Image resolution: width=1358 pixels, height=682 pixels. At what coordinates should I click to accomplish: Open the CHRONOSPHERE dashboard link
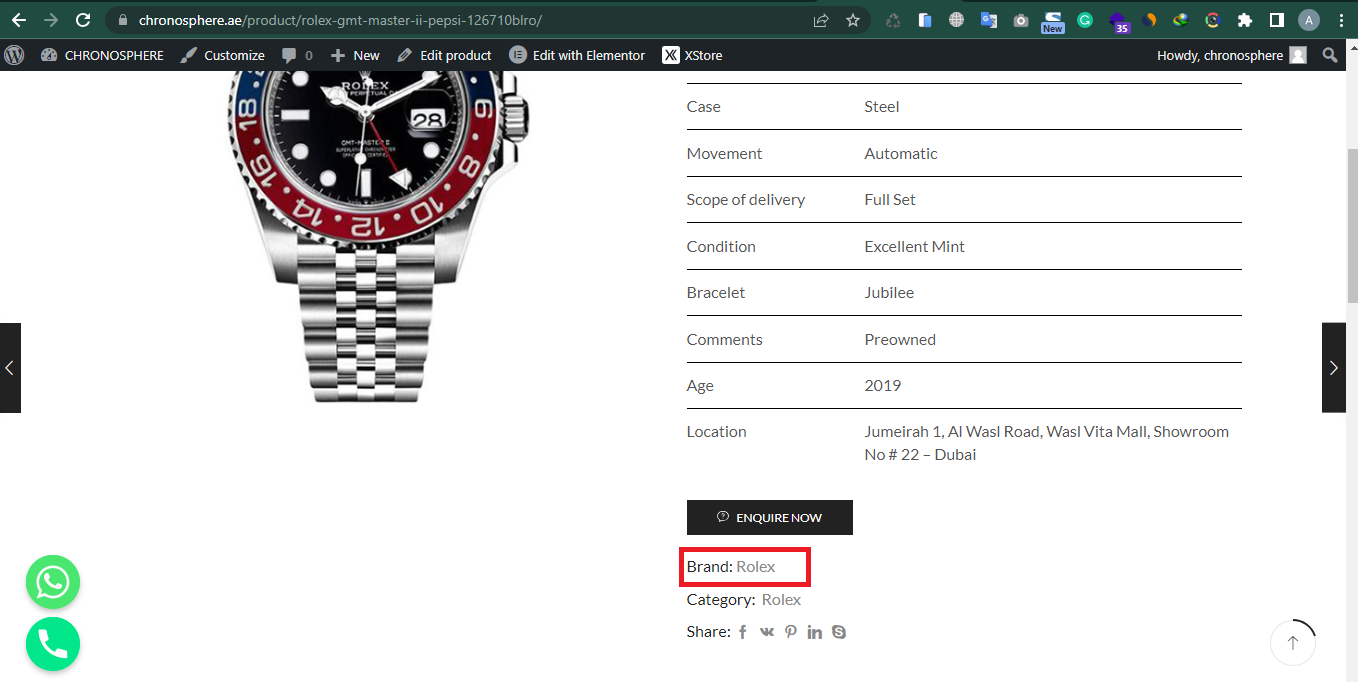pyautogui.click(x=102, y=55)
